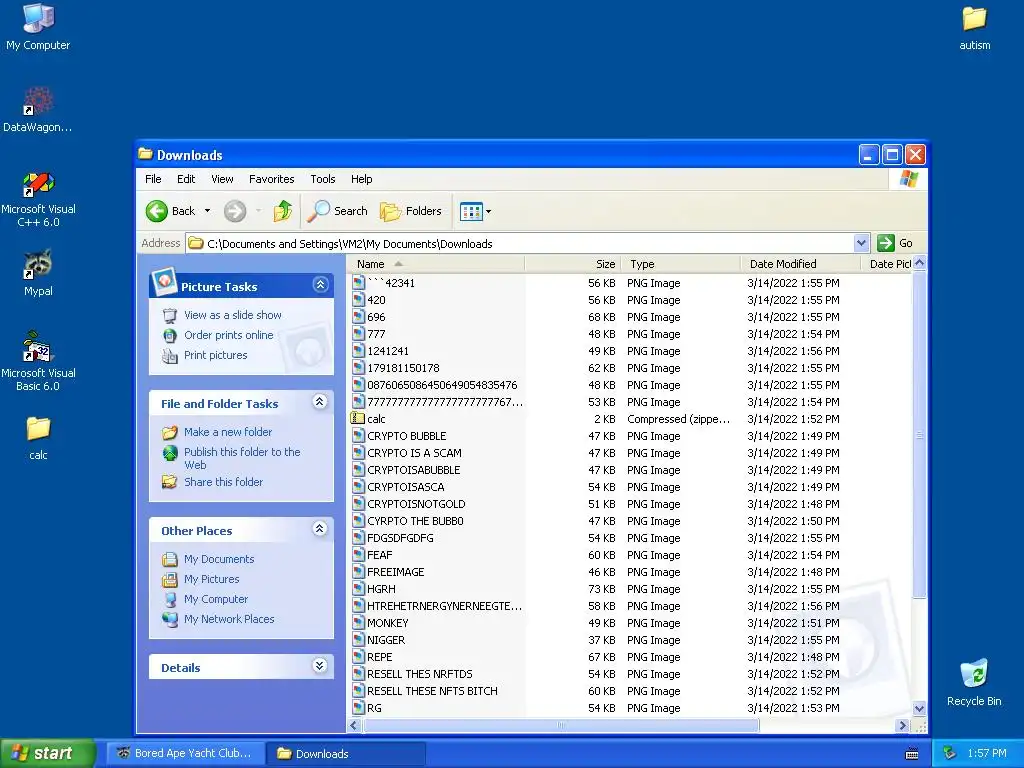
Task: Click the network tray icon
Action: [950, 753]
